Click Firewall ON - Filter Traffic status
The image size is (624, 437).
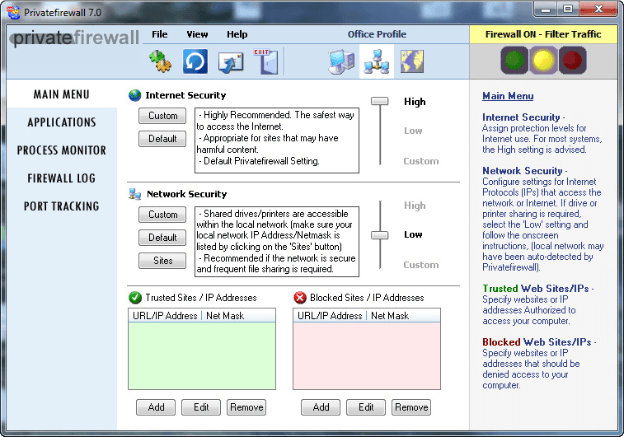pyautogui.click(x=543, y=34)
